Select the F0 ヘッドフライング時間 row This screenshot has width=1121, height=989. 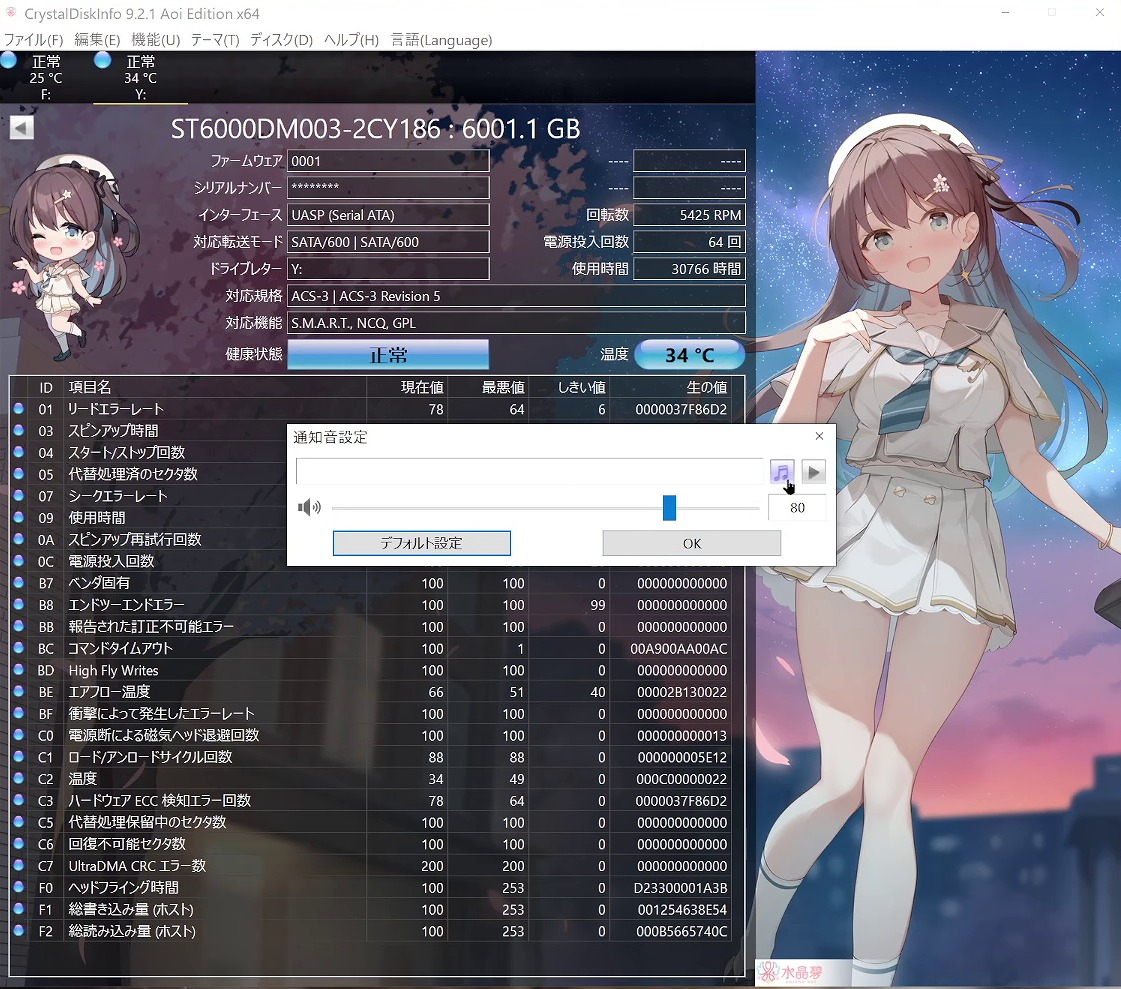[372, 887]
